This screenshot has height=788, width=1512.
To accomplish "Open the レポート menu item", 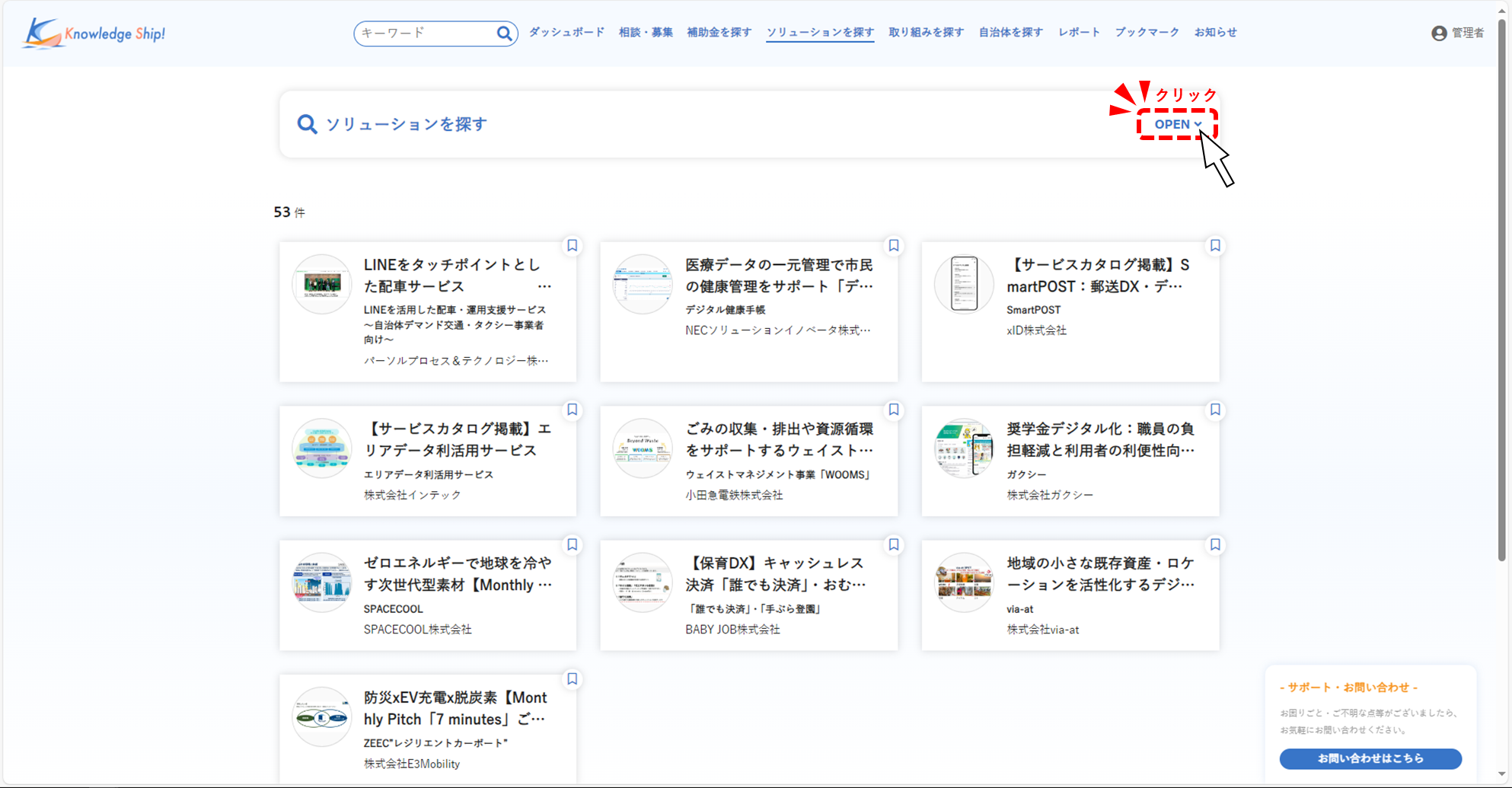I will point(1079,33).
